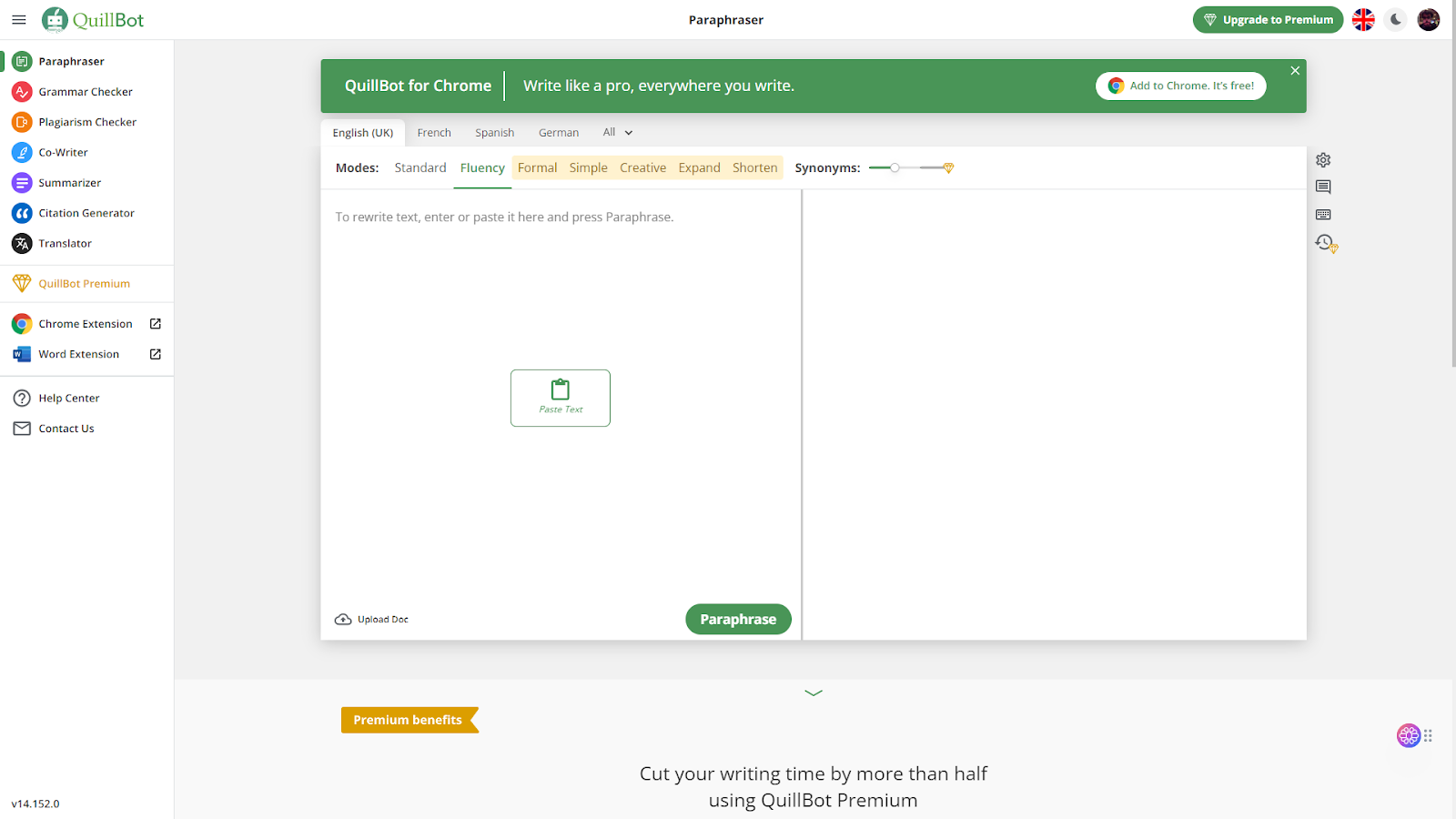Screen dimensions: 1456x819
Task: Close the QuillBot for Chrome banner
Action: click(1295, 71)
